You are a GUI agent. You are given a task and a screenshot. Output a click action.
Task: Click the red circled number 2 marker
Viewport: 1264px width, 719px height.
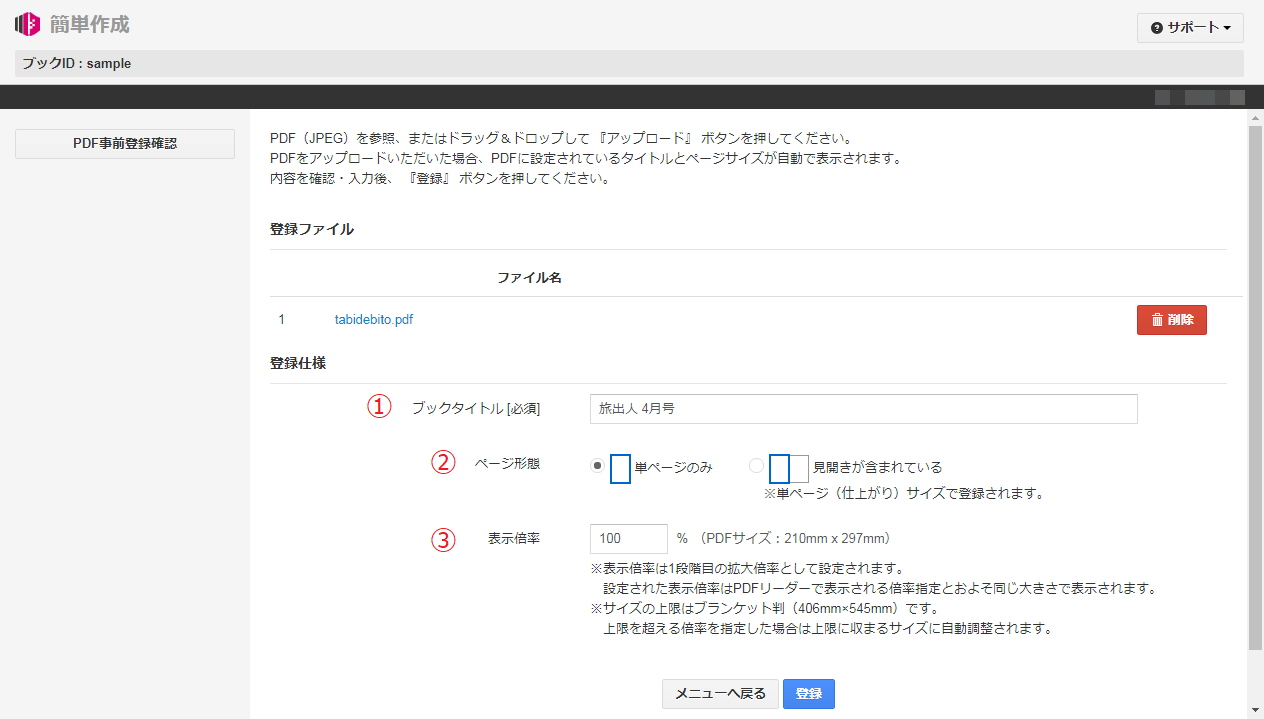tap(443, 463)
